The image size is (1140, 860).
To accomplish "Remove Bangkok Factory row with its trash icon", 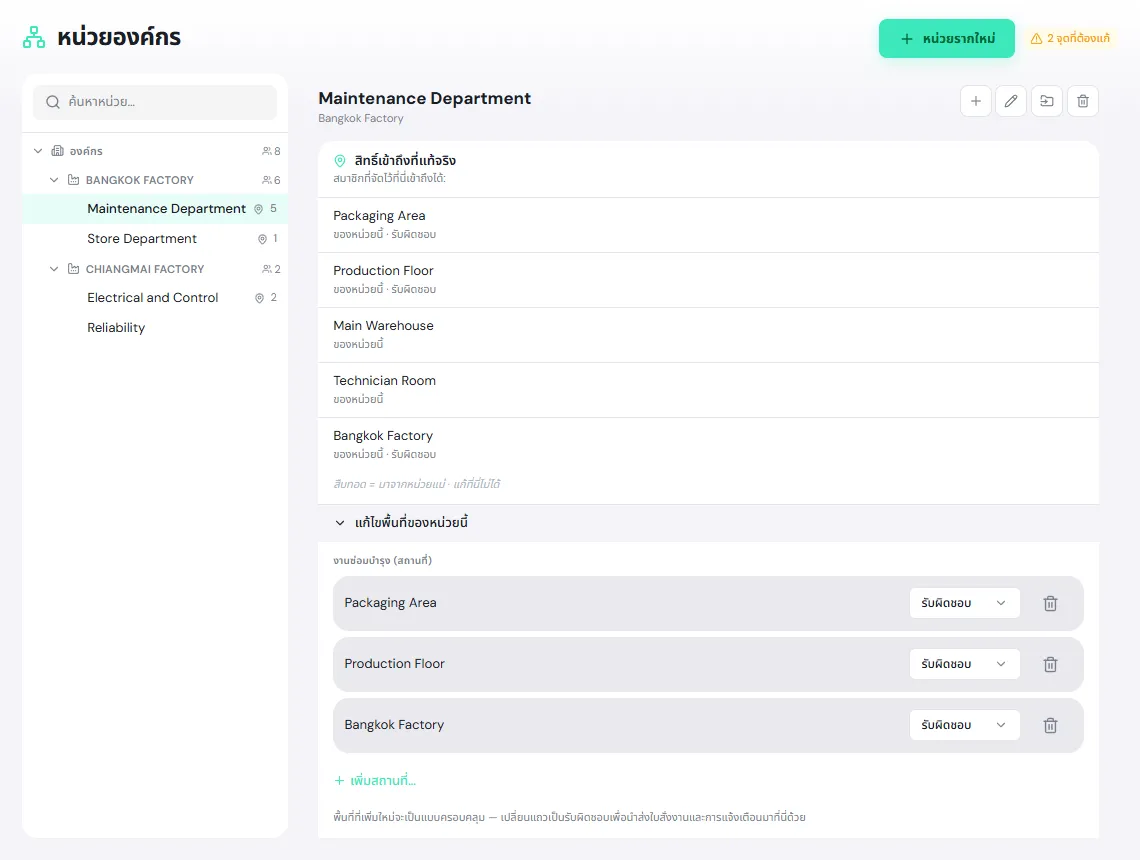I will pos(1050,726).
